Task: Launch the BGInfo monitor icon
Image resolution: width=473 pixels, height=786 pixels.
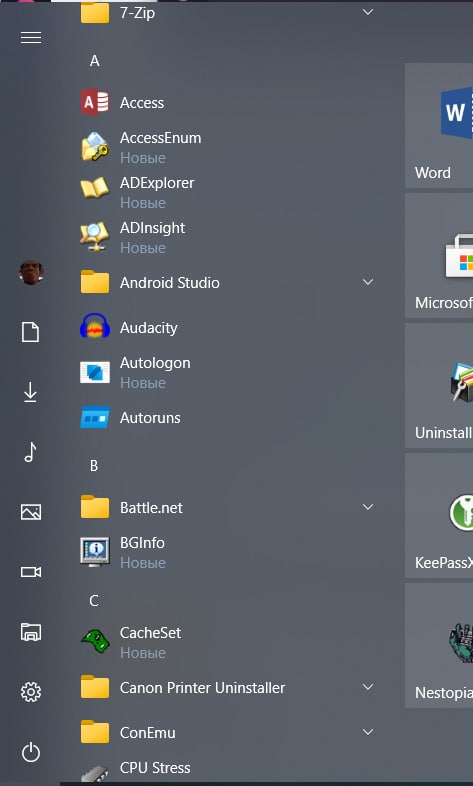Action: 95,551
